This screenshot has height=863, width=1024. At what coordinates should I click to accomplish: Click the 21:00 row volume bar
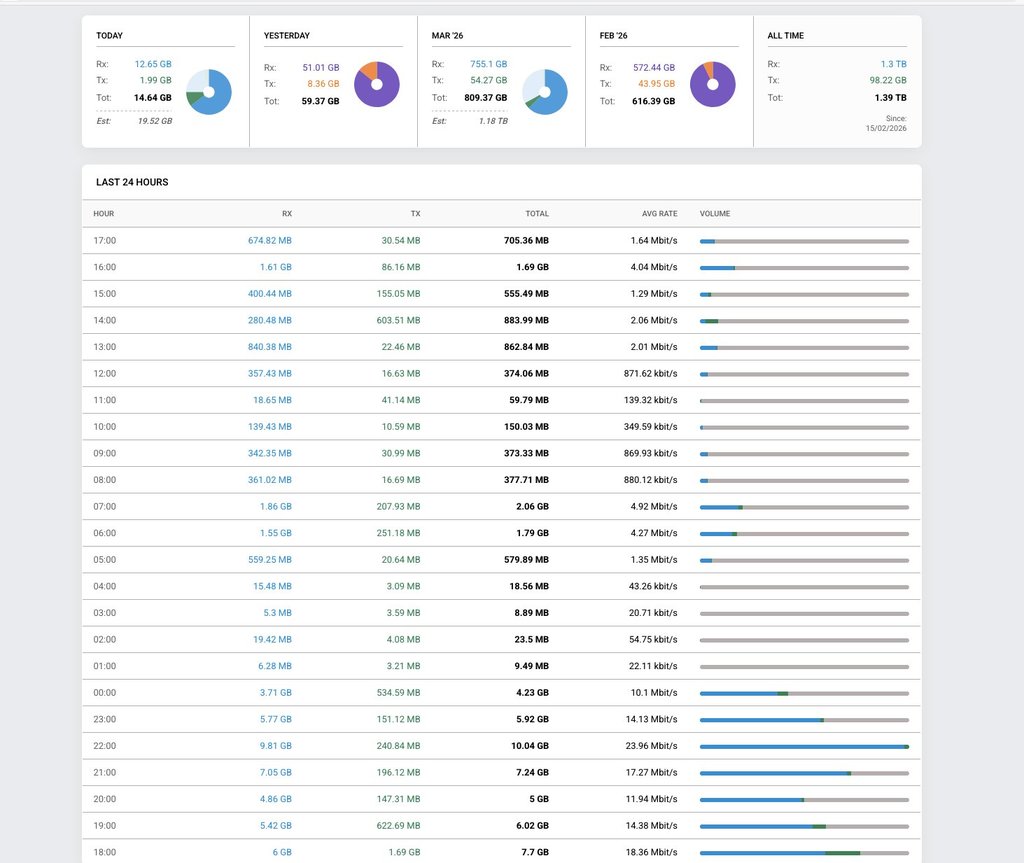coord(804,773)
